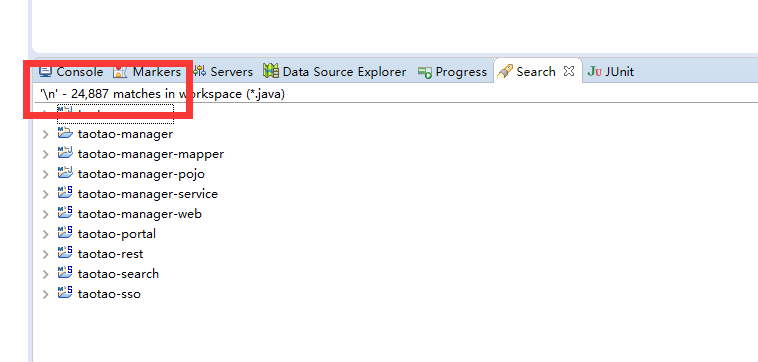758x362 pixels.
Task: Open the Data Source Explorer tab
Action: pyautogui.click(x=335, y=72)
